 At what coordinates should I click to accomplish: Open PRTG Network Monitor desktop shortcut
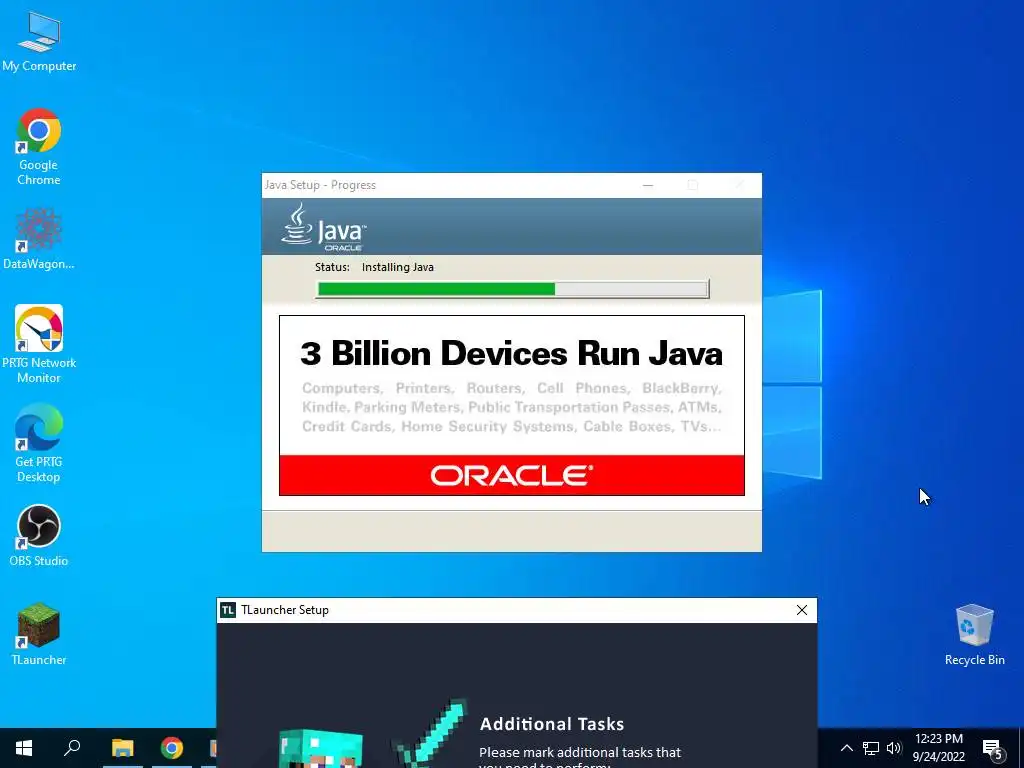click(39, 344)
